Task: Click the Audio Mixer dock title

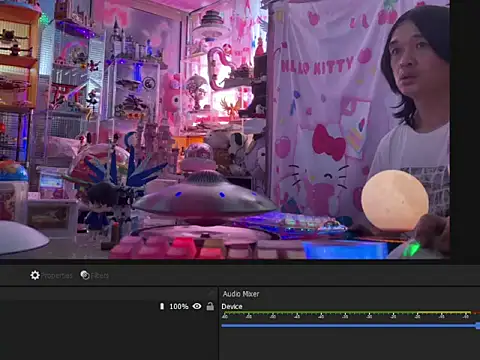Action: pos(241,294)
